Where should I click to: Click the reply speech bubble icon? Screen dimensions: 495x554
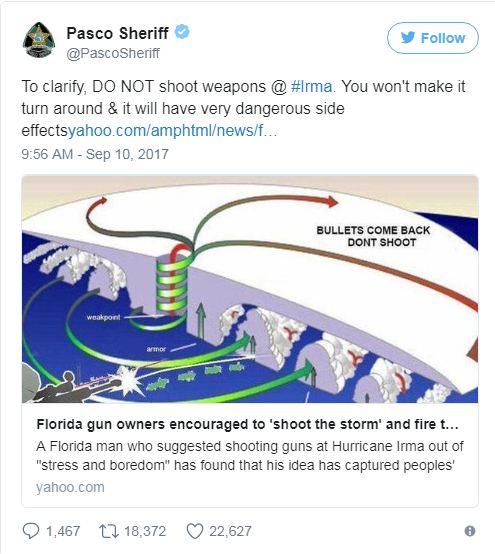pos(31,531)
